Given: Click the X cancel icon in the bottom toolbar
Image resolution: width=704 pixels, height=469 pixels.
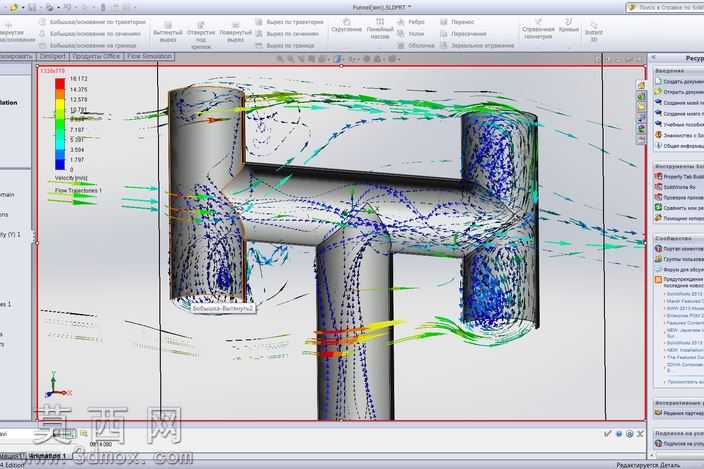Looking at the screenshot, I should point(640,434).
